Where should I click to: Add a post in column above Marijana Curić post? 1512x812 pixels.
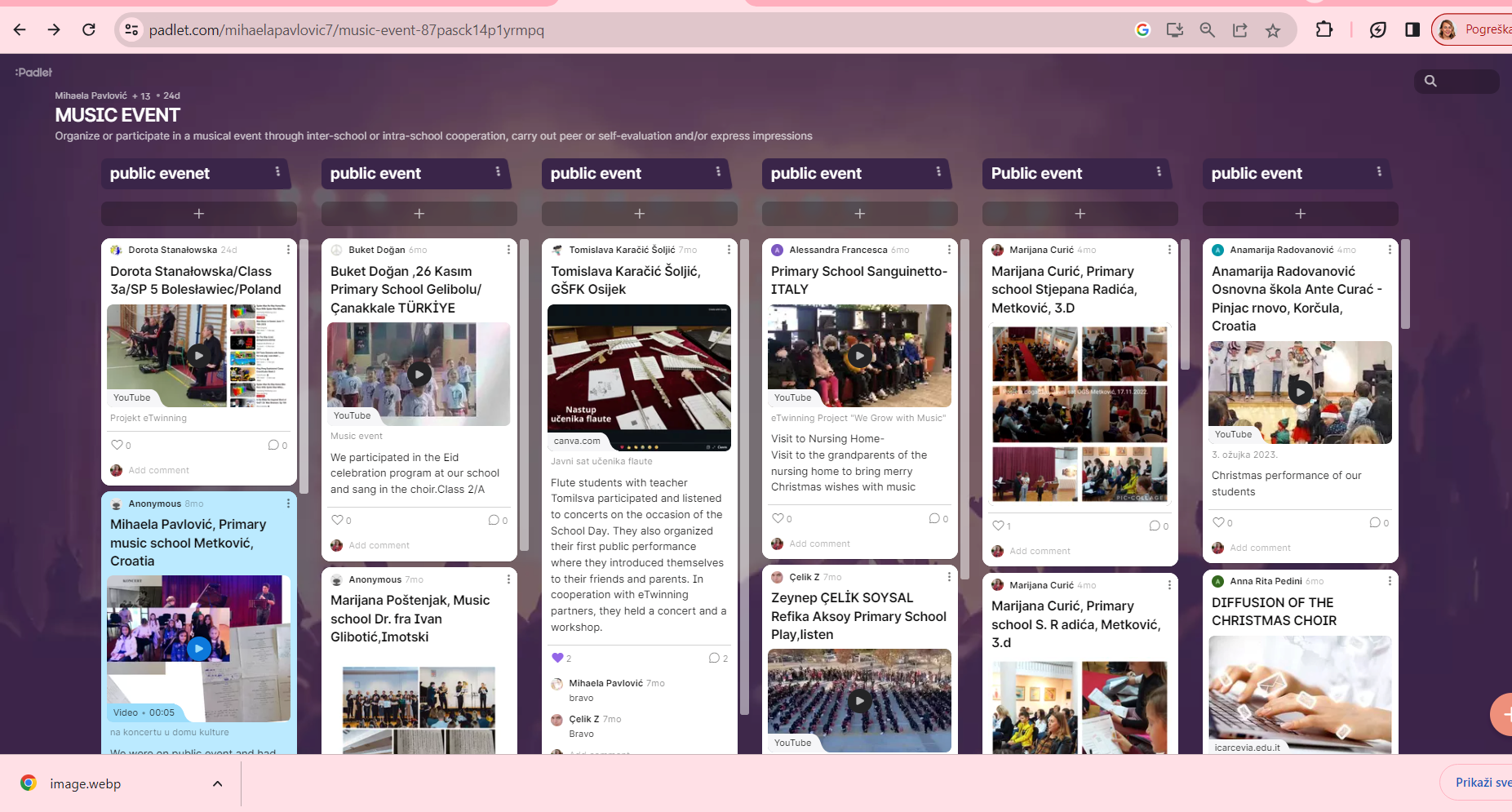coord(1080,214)
